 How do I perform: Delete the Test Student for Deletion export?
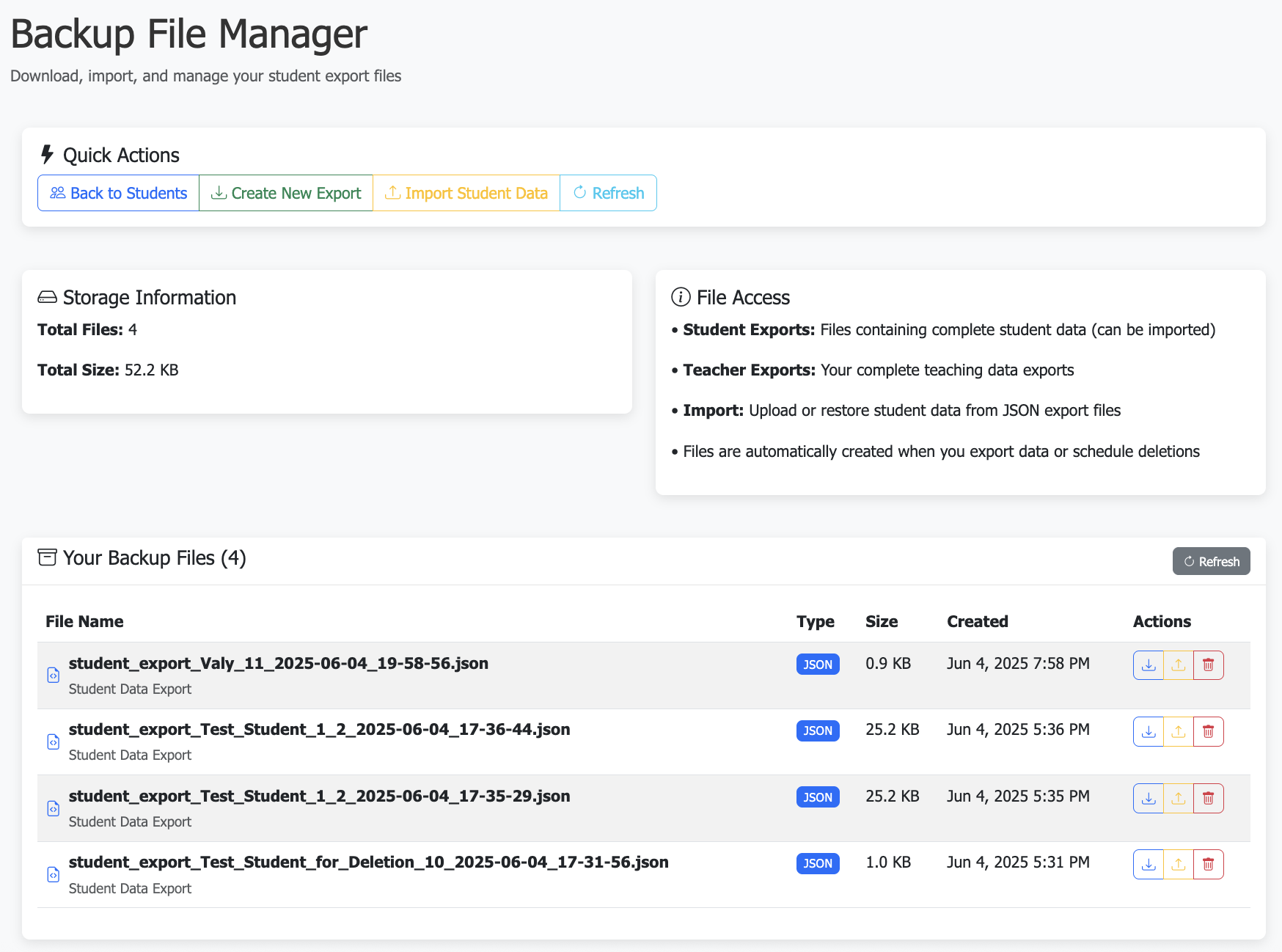(1209, 864)
